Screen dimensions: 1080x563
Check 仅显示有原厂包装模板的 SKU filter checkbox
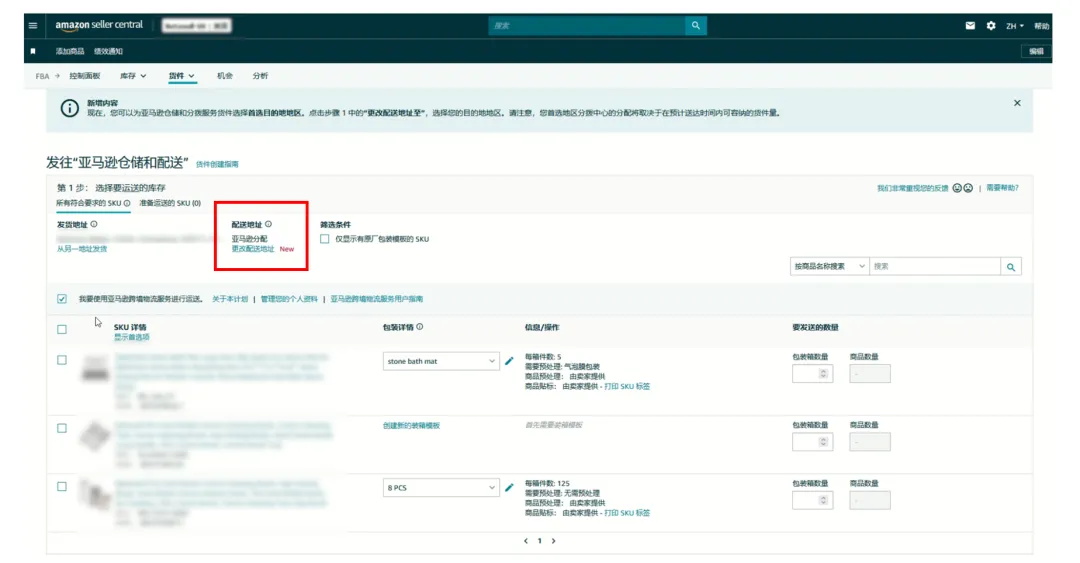tap(325, 239)
